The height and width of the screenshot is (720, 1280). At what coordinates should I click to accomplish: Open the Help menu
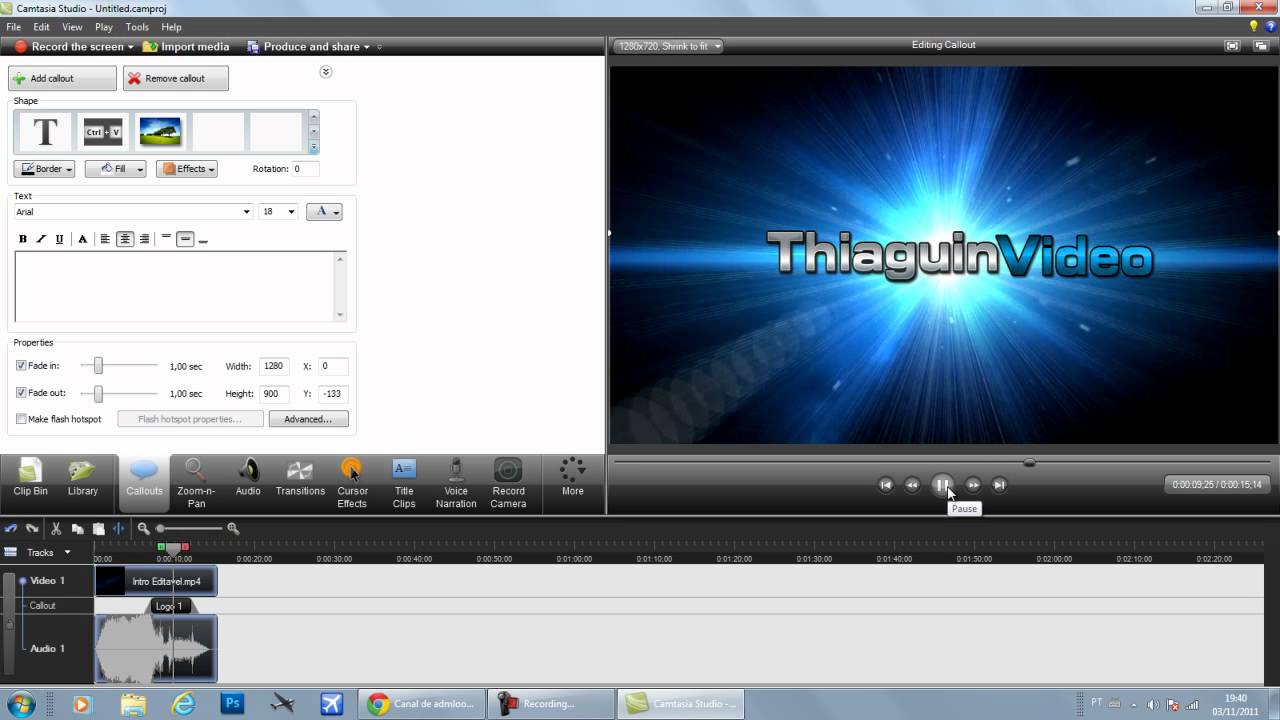point(171,27)
